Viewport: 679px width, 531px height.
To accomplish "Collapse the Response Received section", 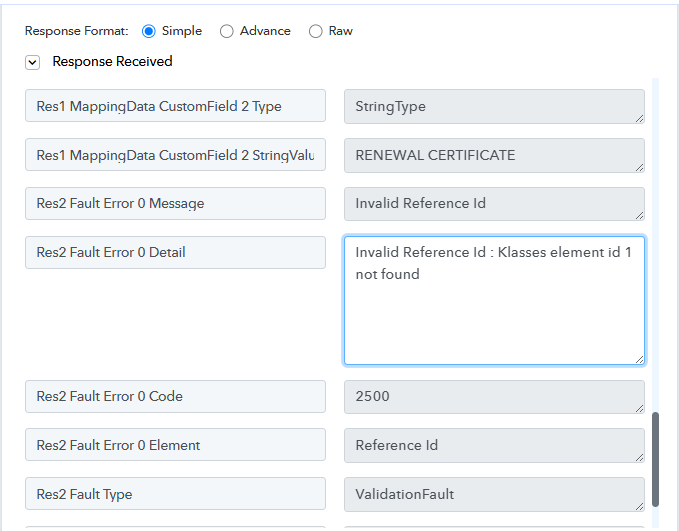I will 33,62.
